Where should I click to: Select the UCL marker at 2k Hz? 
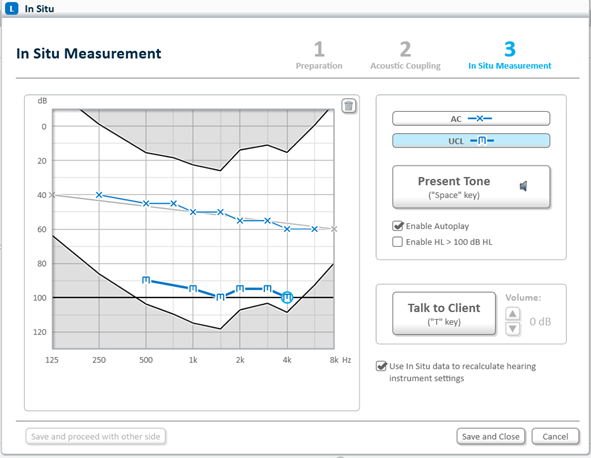point(240,289)
